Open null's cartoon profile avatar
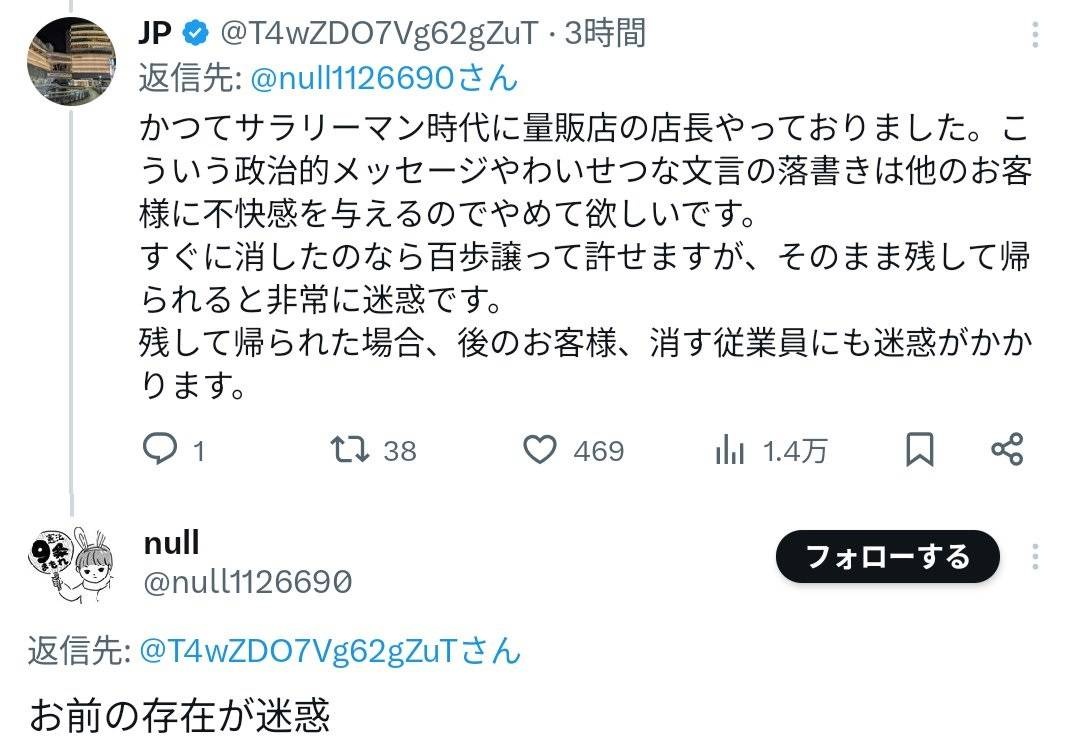The width and height of the screenshot is (1079, 744). coord(71,564)
